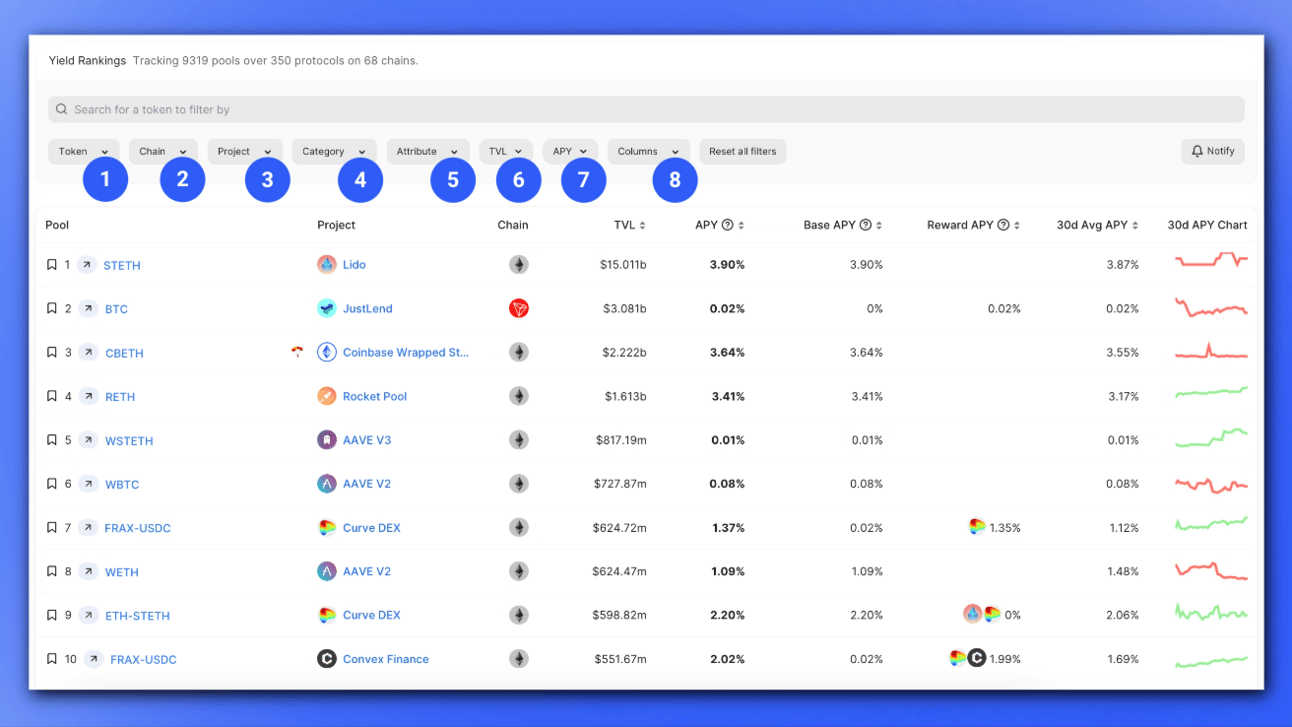Screen dimensions: 1292x727
Task: Click Reset all filters
Action: tap(743, 152)
